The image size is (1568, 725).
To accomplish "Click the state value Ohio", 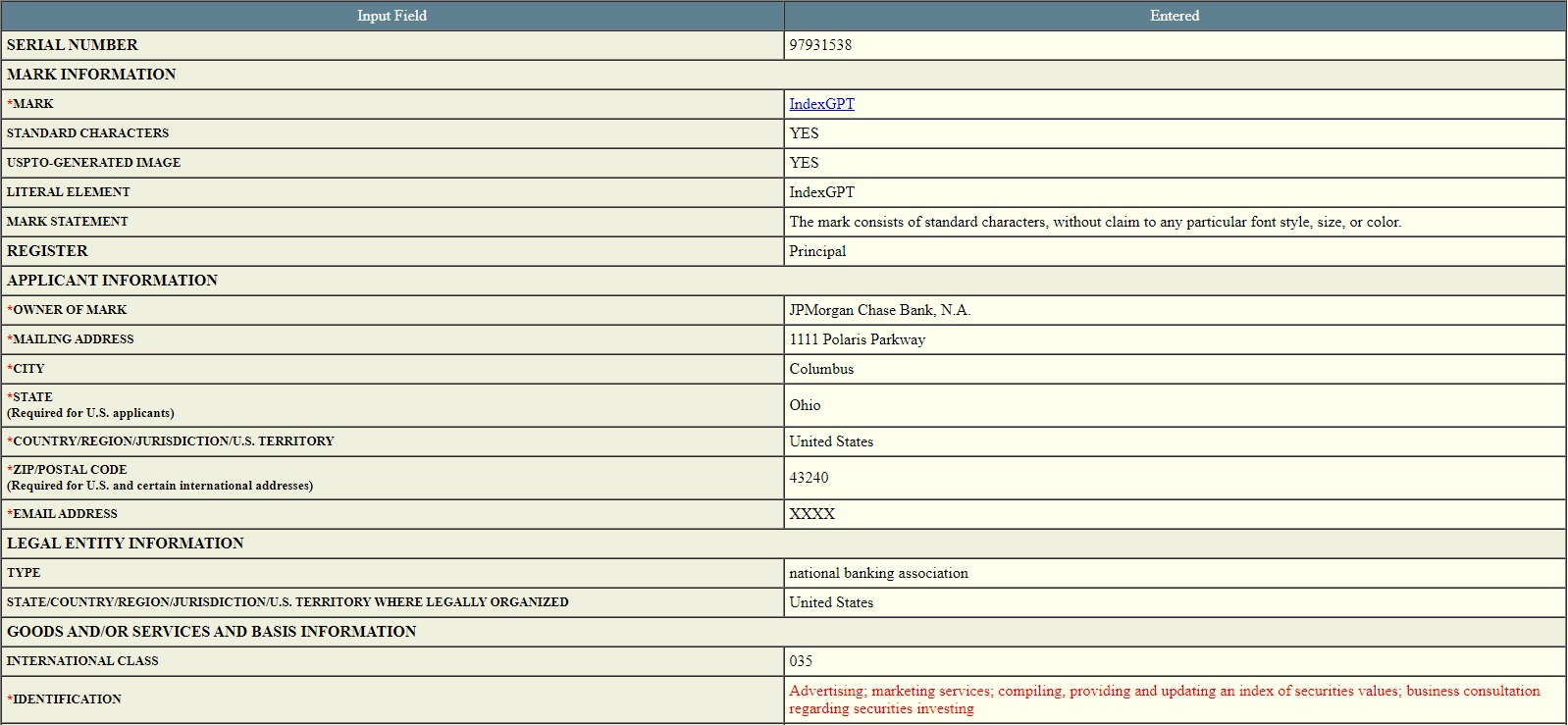I will pyautogui.click(x=805, y=405).
